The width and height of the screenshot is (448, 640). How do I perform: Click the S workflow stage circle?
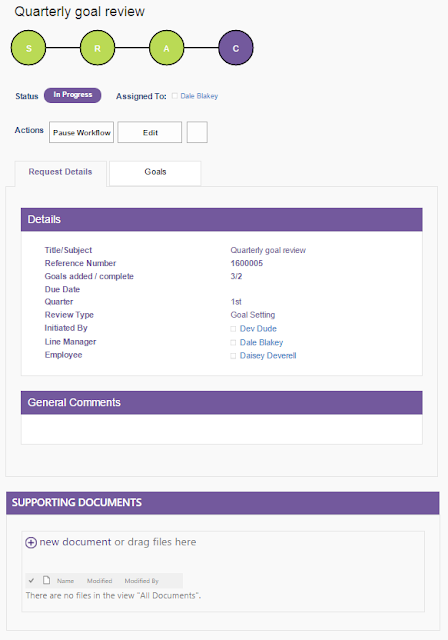point(28,48)
